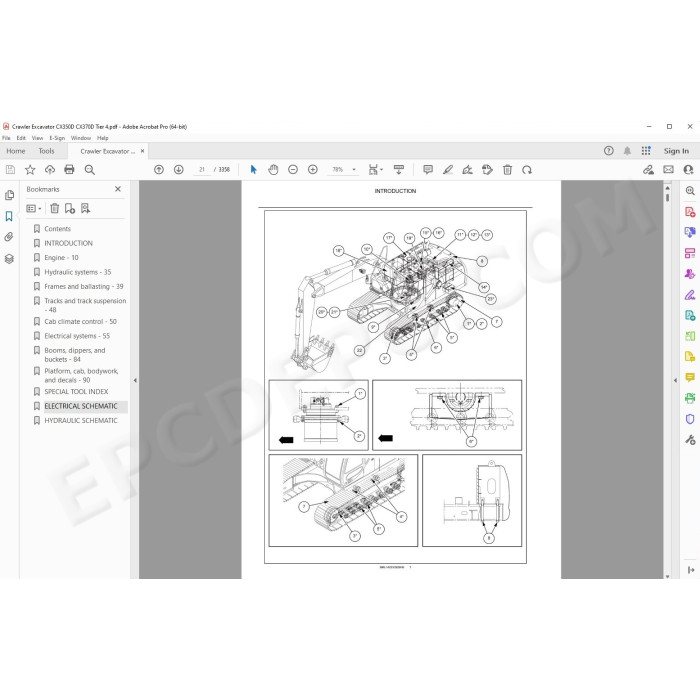Select the arrow selection tool
This screenshot has height=700, width=700.
254,170
